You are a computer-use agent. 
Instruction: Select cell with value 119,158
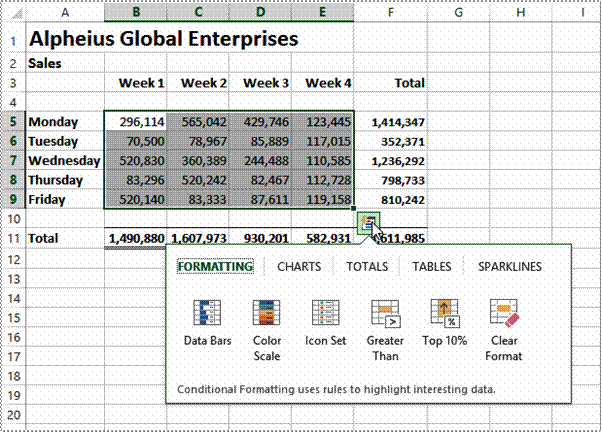[x=322, y=199]
